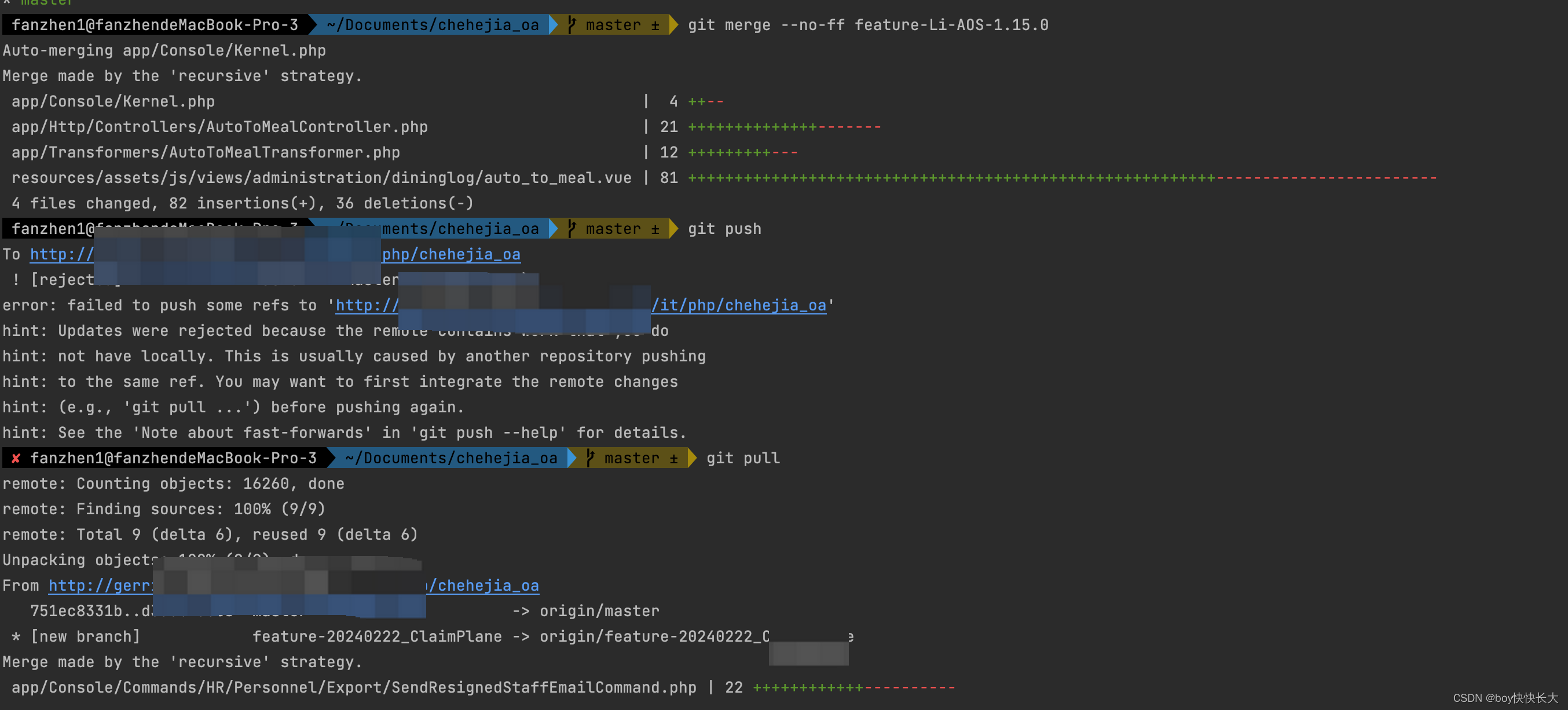
Task: Click the line 'Auto-merging app/Console/Kernel.php'
Action: (164, 50)
